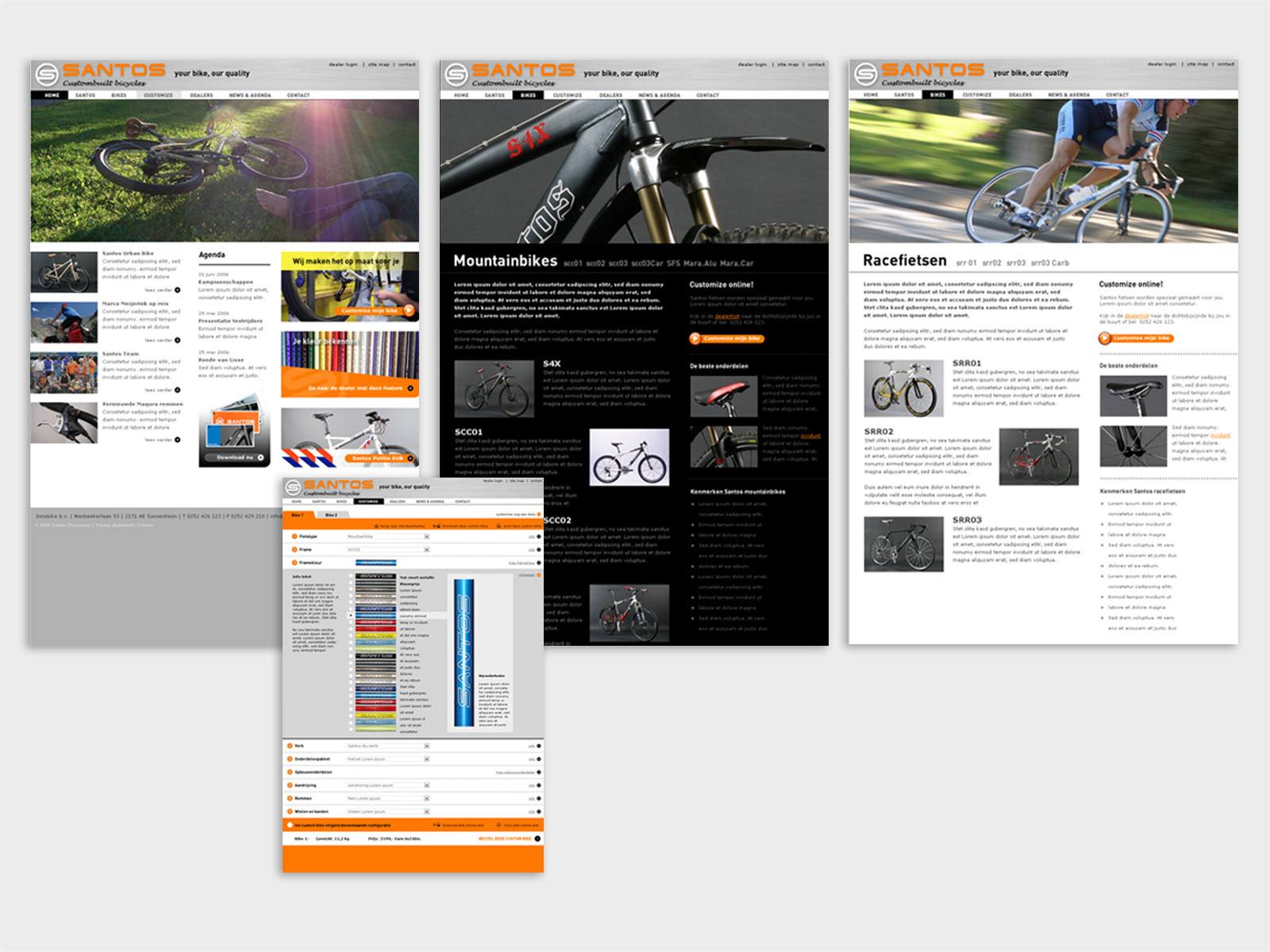Screen dimensions: 1270x952
Task: Open CUSTOMIZE in the homepage navigation bar
Action: point(158,95)
